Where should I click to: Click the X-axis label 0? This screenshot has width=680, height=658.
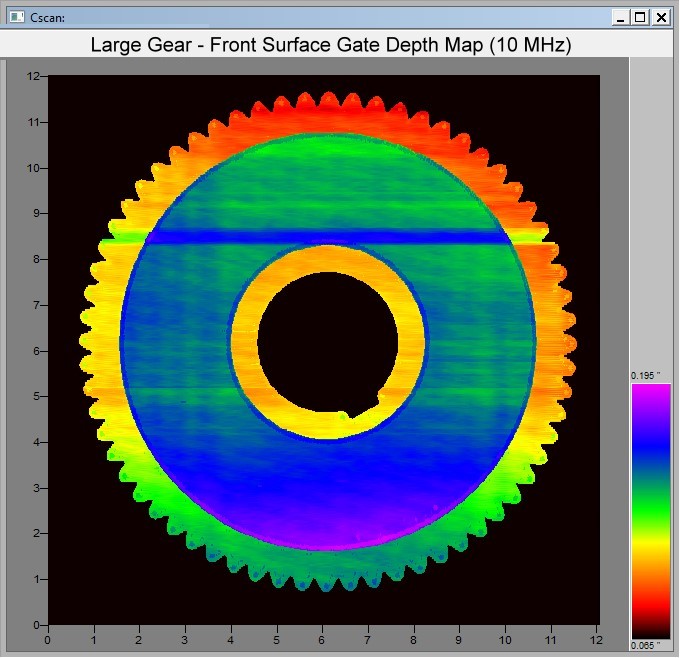(x=47, y=640)
